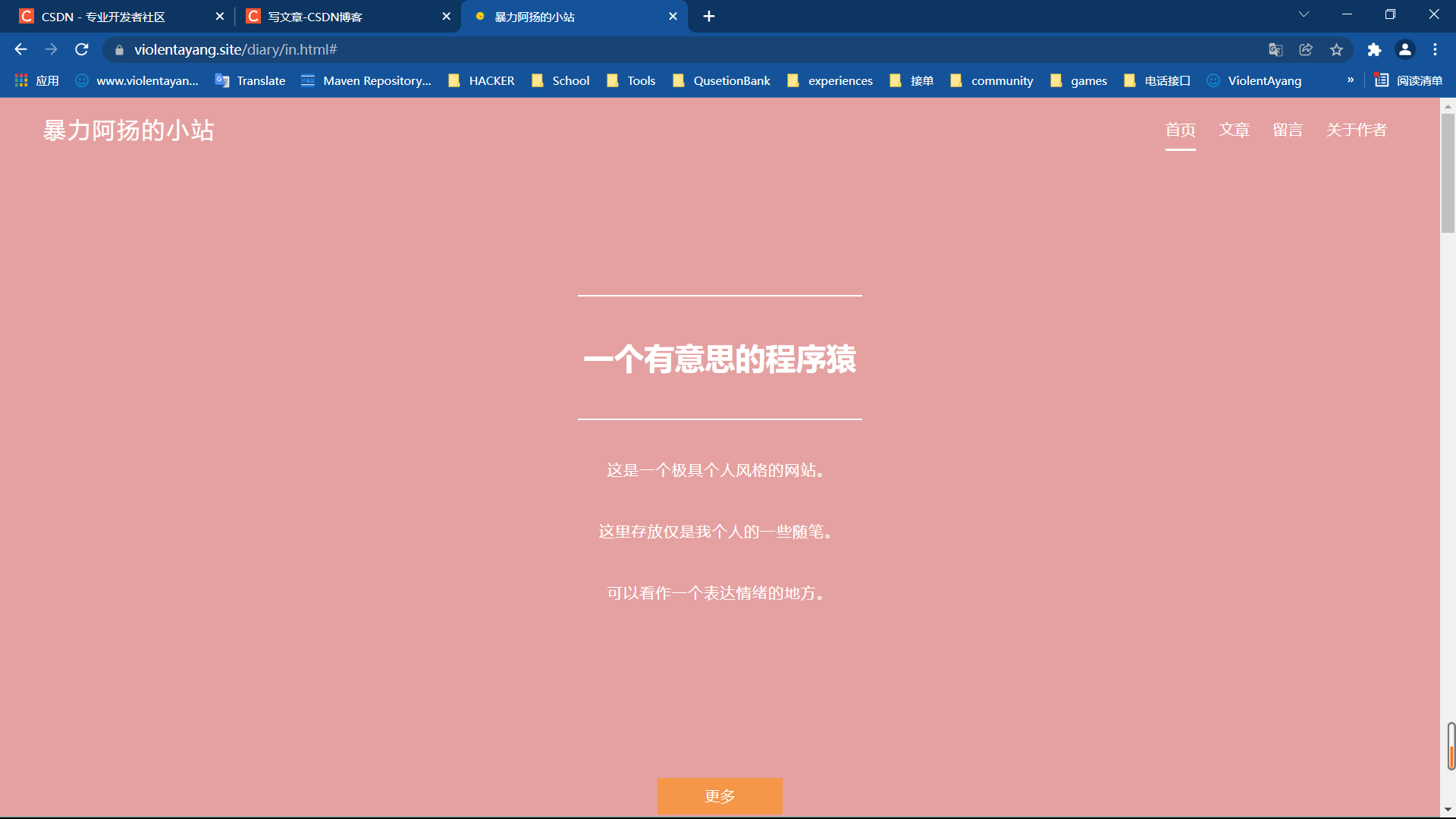Open the 关于作者 link
Viewport: 1456px width, 819px height.
[1356, 130]
